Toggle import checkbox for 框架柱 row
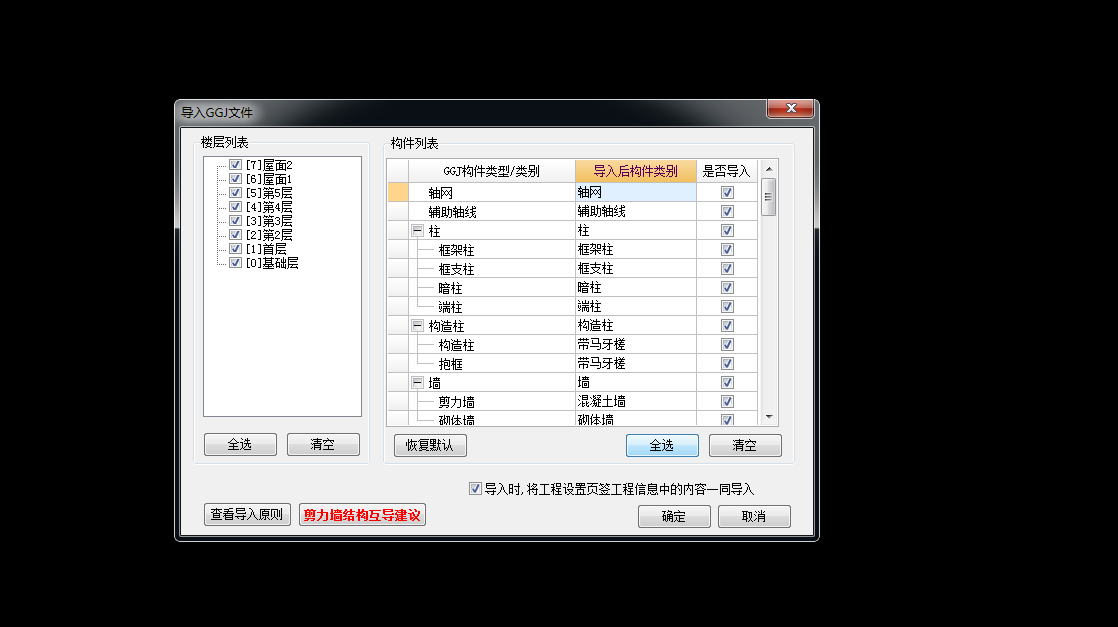This screenshot has width=1118, height=627. (727, 250)
